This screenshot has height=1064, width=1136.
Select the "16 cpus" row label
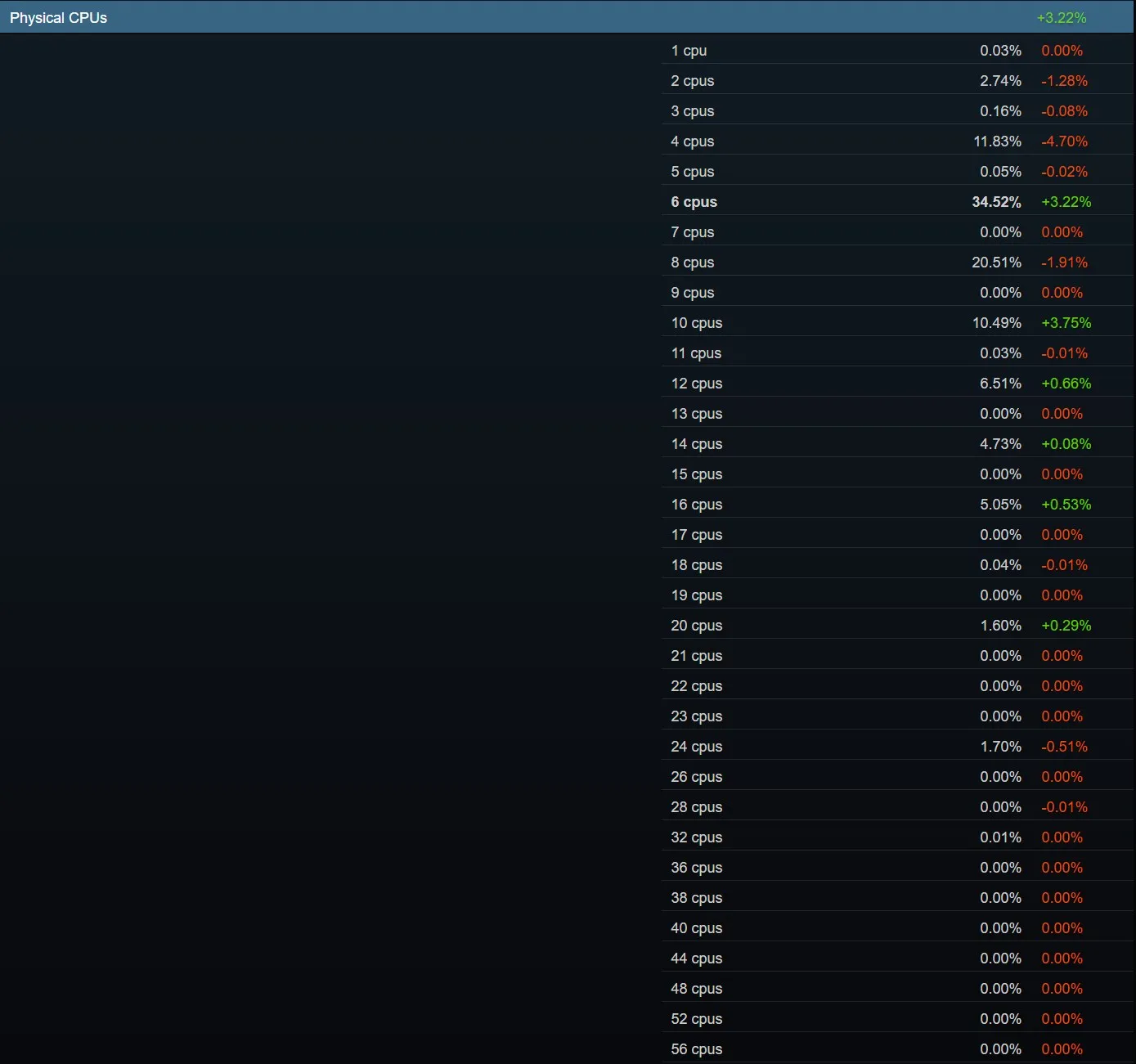pyautogui.click(x=697, y=505)
